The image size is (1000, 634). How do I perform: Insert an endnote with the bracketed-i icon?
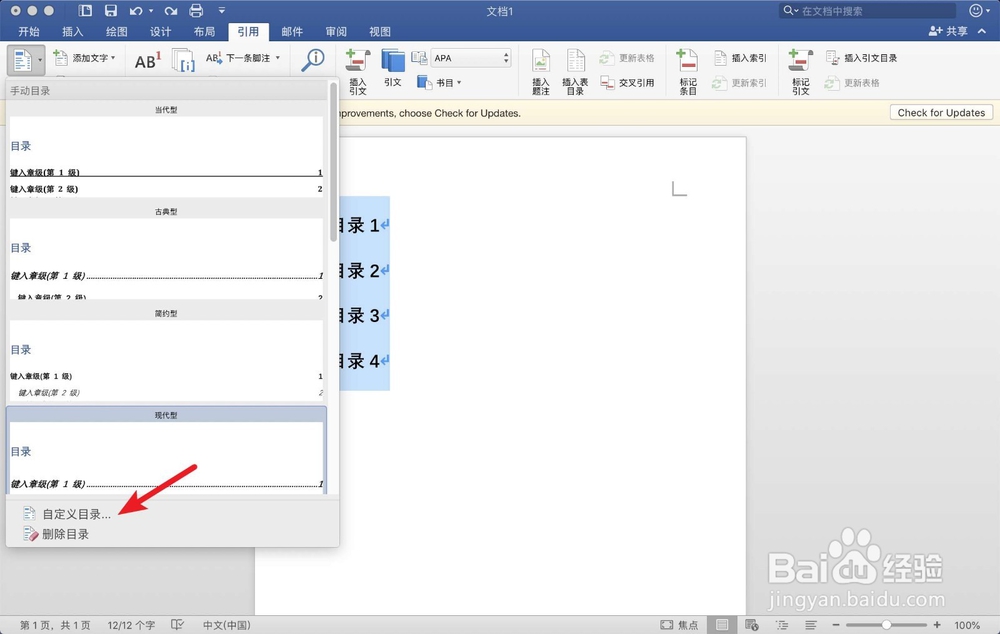coord(183,61)
